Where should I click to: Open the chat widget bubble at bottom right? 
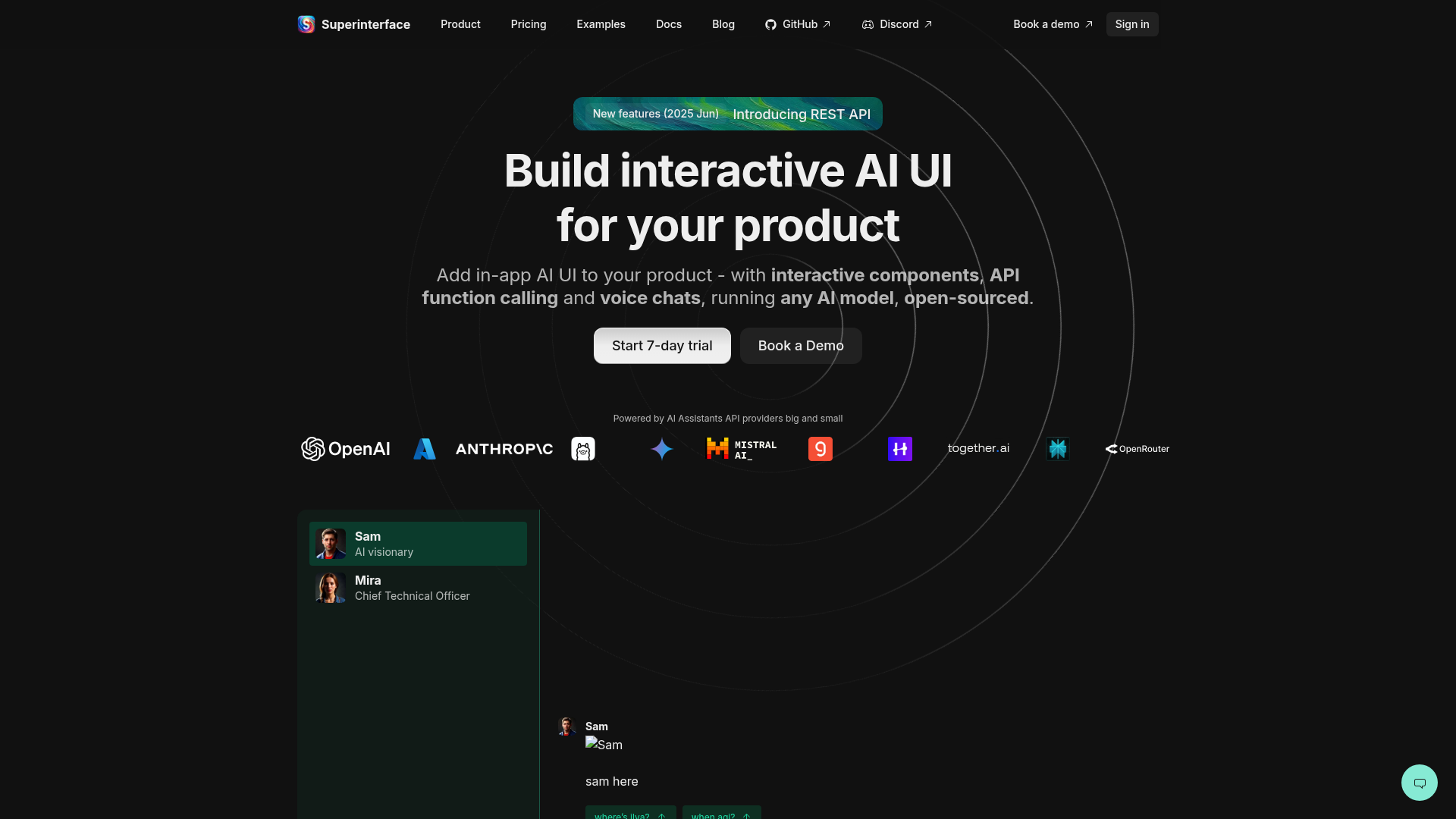click(x=1419, y=782)
